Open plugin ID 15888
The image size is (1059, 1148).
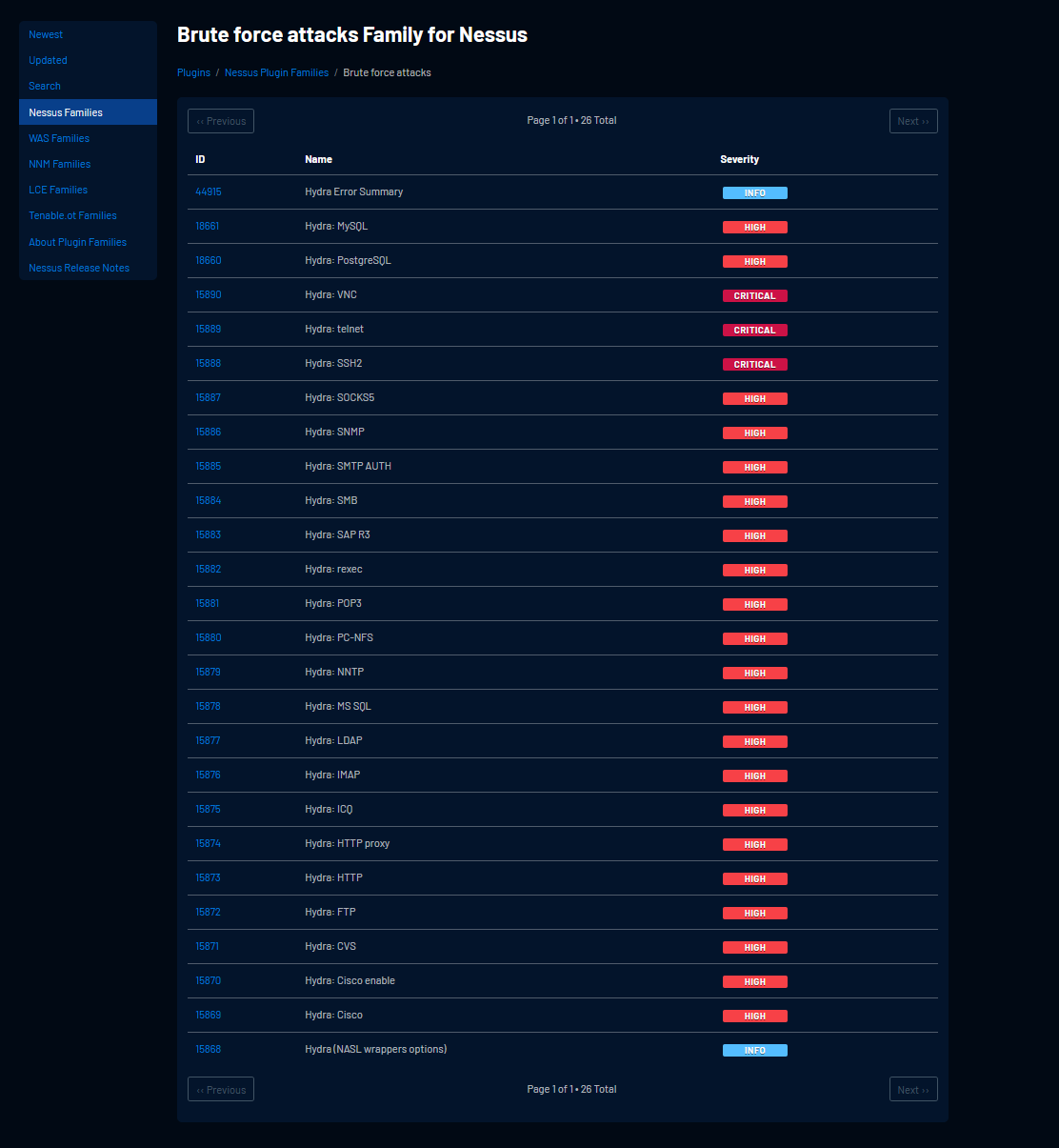(x=209, y=363)
